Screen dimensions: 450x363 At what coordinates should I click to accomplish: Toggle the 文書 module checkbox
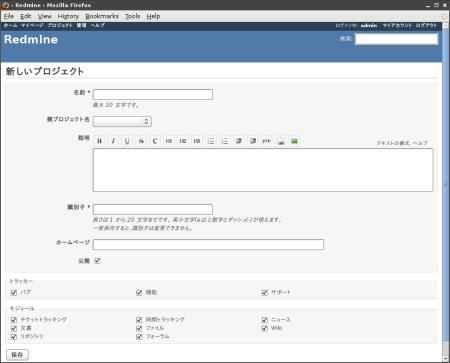(x=14, y=328)
